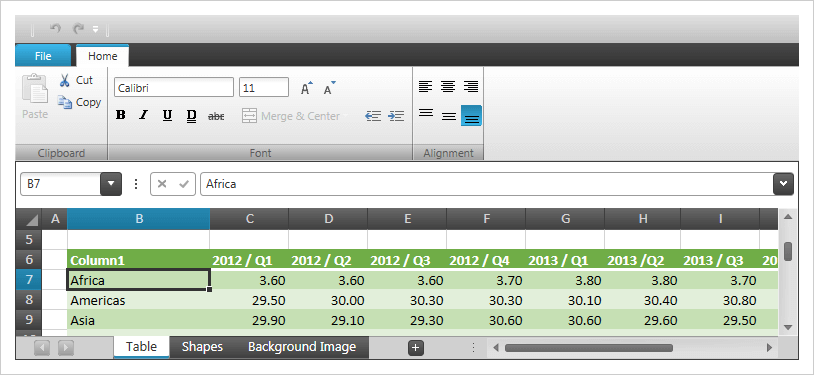Select column F header

pyautogui.click(x=486, y=219)
